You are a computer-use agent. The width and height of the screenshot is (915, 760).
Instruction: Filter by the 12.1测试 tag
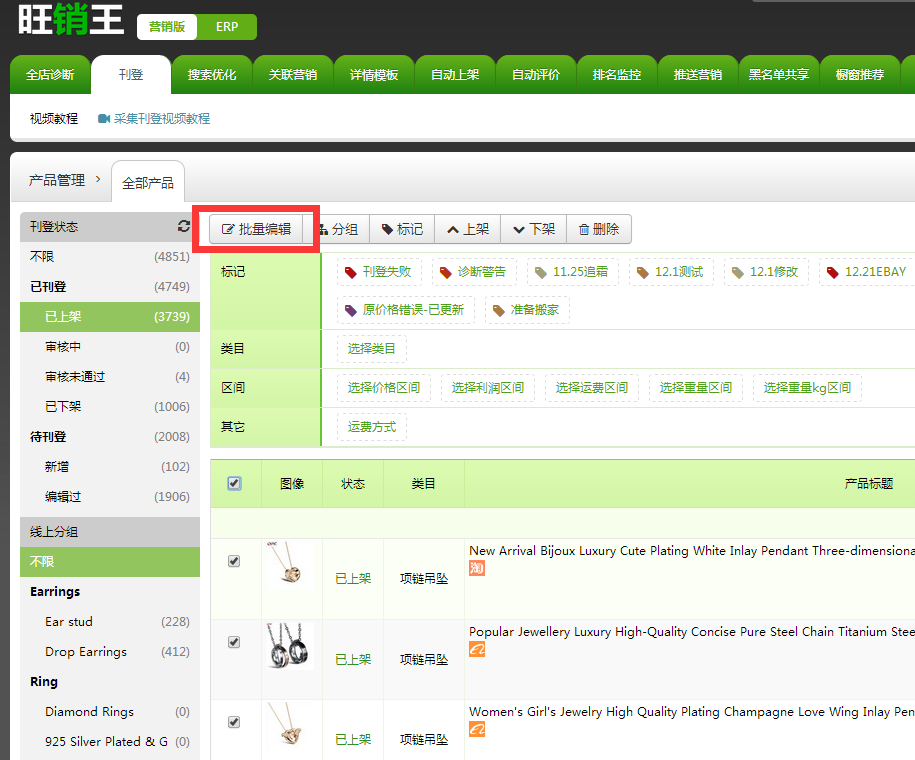pyautogui.click(x=671, y=272)
